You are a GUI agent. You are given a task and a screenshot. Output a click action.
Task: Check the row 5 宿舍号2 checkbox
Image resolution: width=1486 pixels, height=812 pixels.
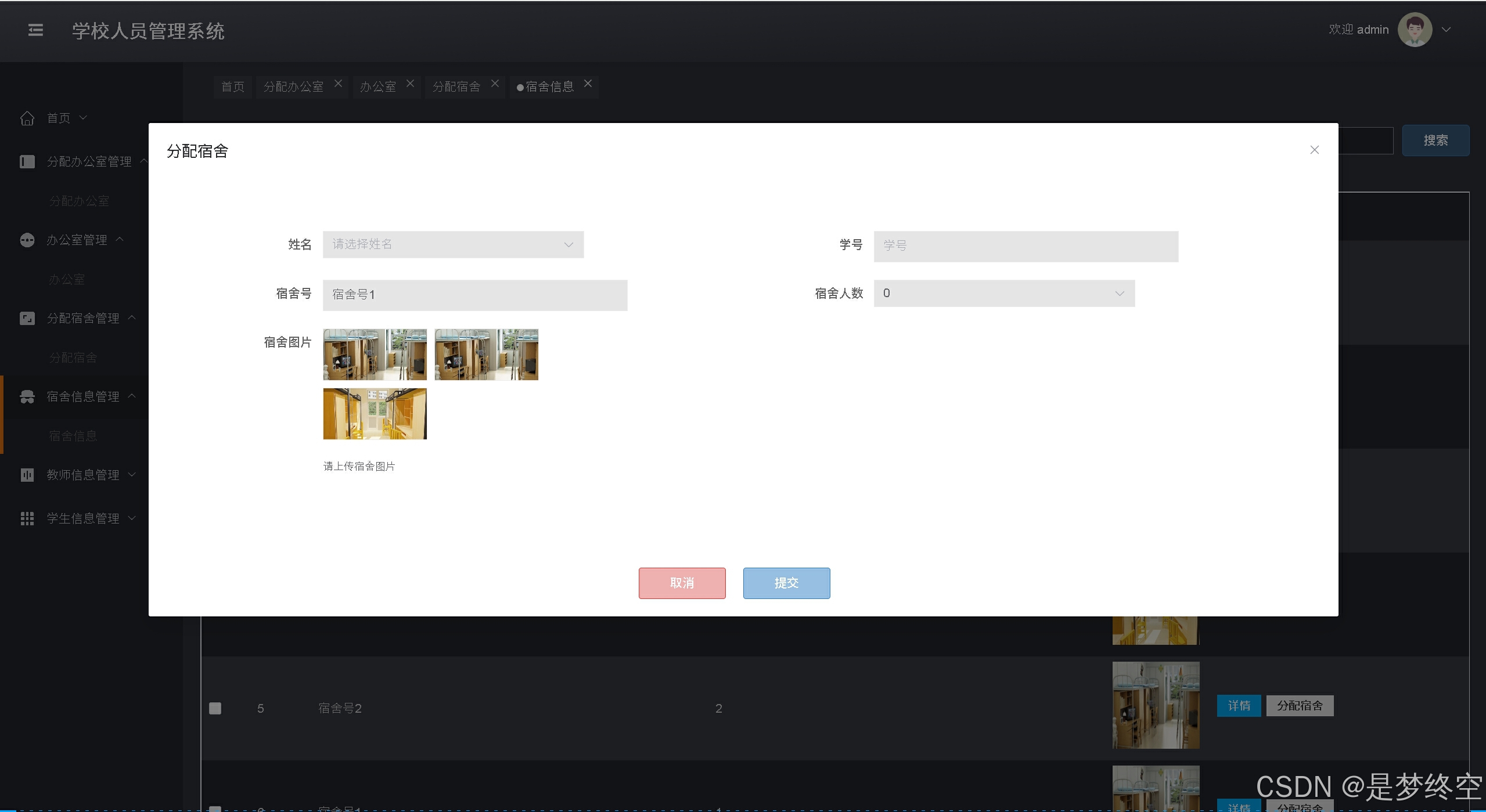[x=215, y=708]
